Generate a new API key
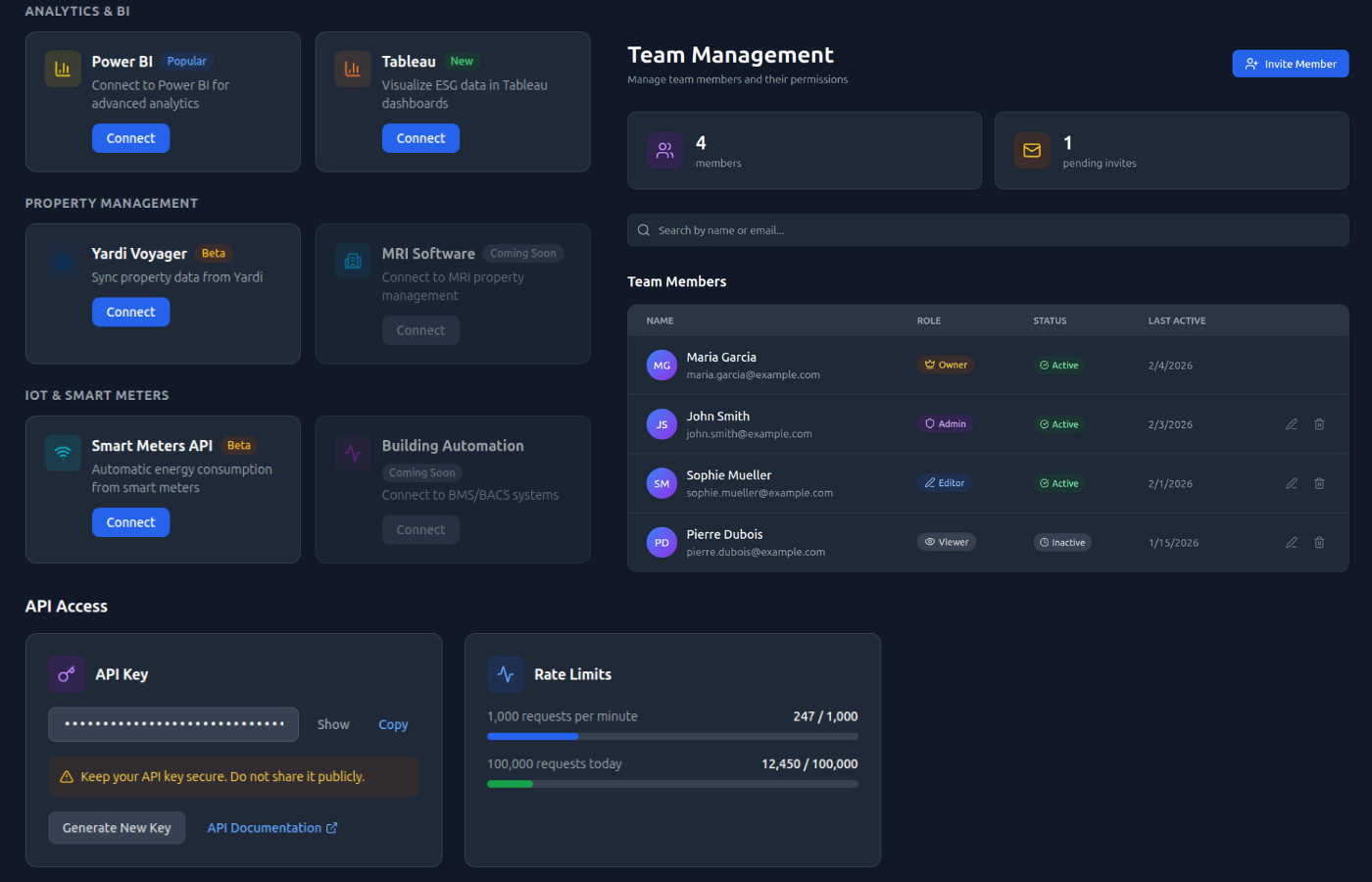1372x882 pixels. 117,828
